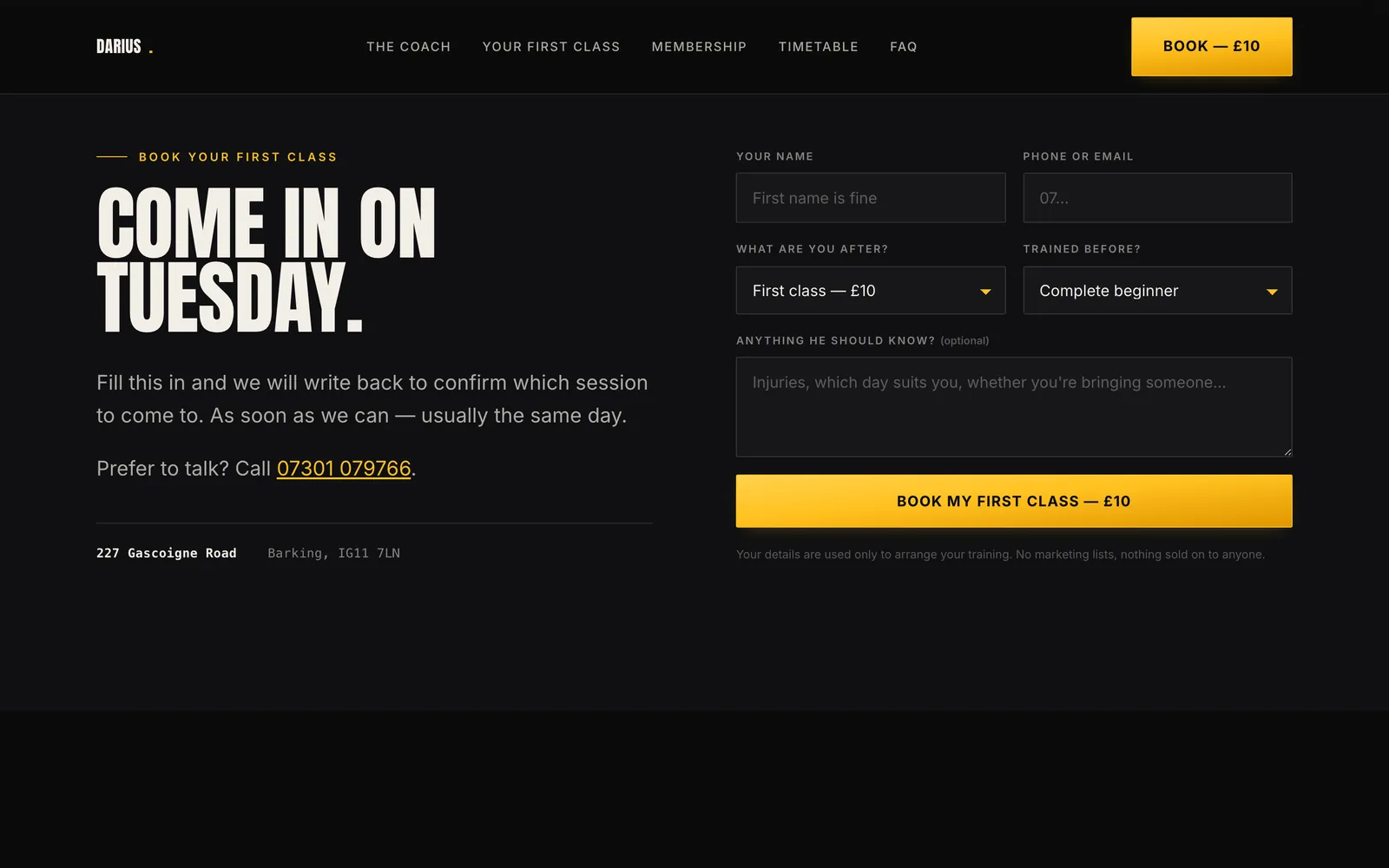Click the Book Your First Class eyebrow text
Image resolution: width=1389 pixels, height=868 pixels.
238,157
